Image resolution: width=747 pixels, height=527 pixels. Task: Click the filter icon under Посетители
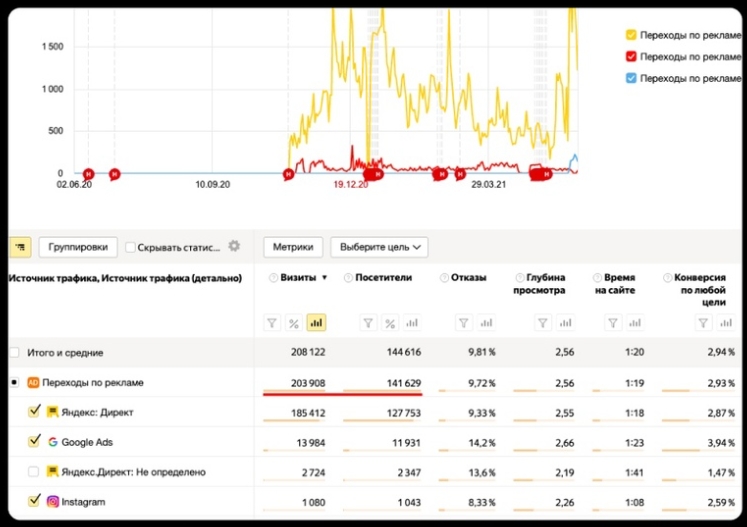click(368, 323)
